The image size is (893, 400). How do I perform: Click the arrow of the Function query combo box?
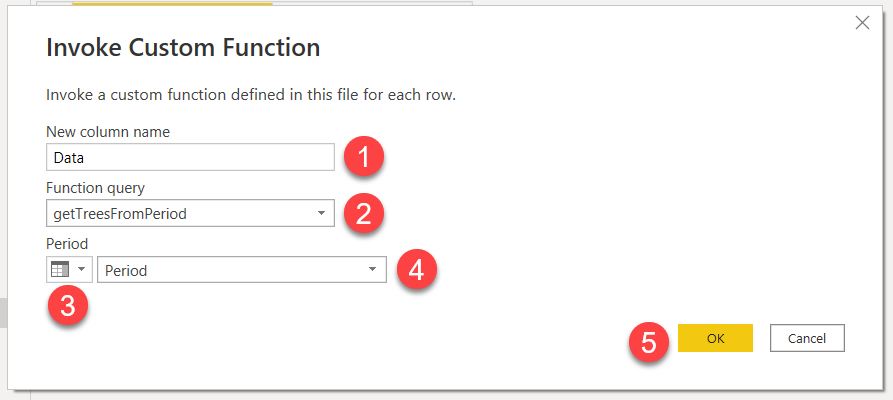pos(321,213)
